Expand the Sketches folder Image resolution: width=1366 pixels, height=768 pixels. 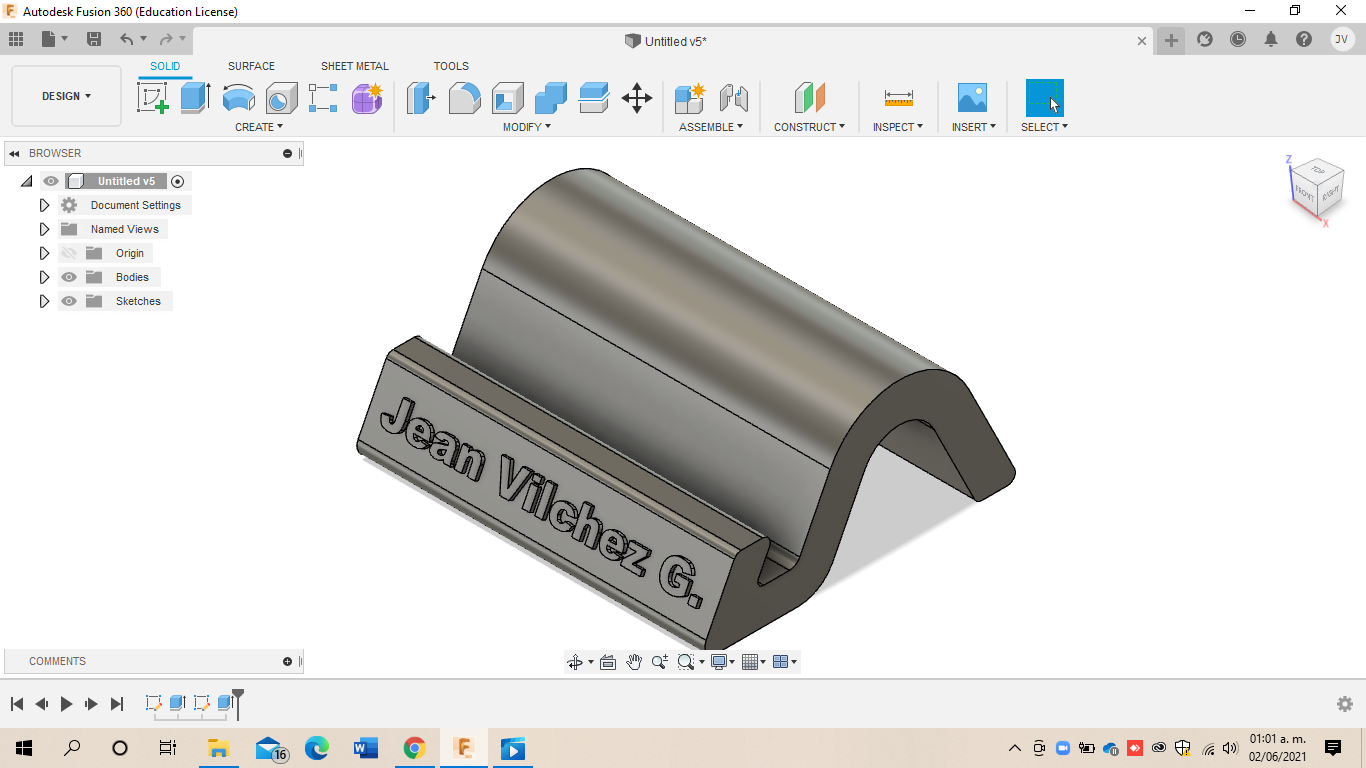point(44,301)
